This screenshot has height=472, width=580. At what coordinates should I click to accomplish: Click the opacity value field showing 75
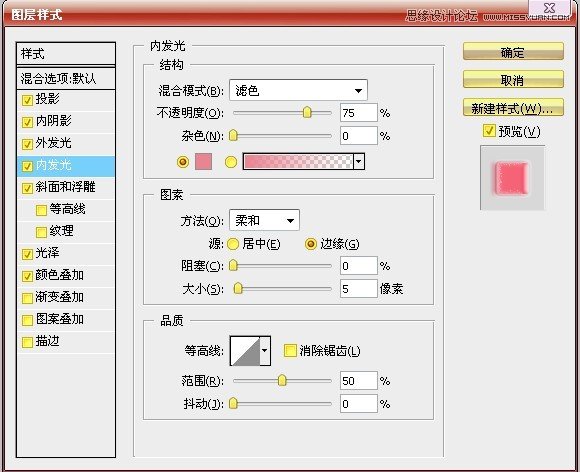pos(358,113)
